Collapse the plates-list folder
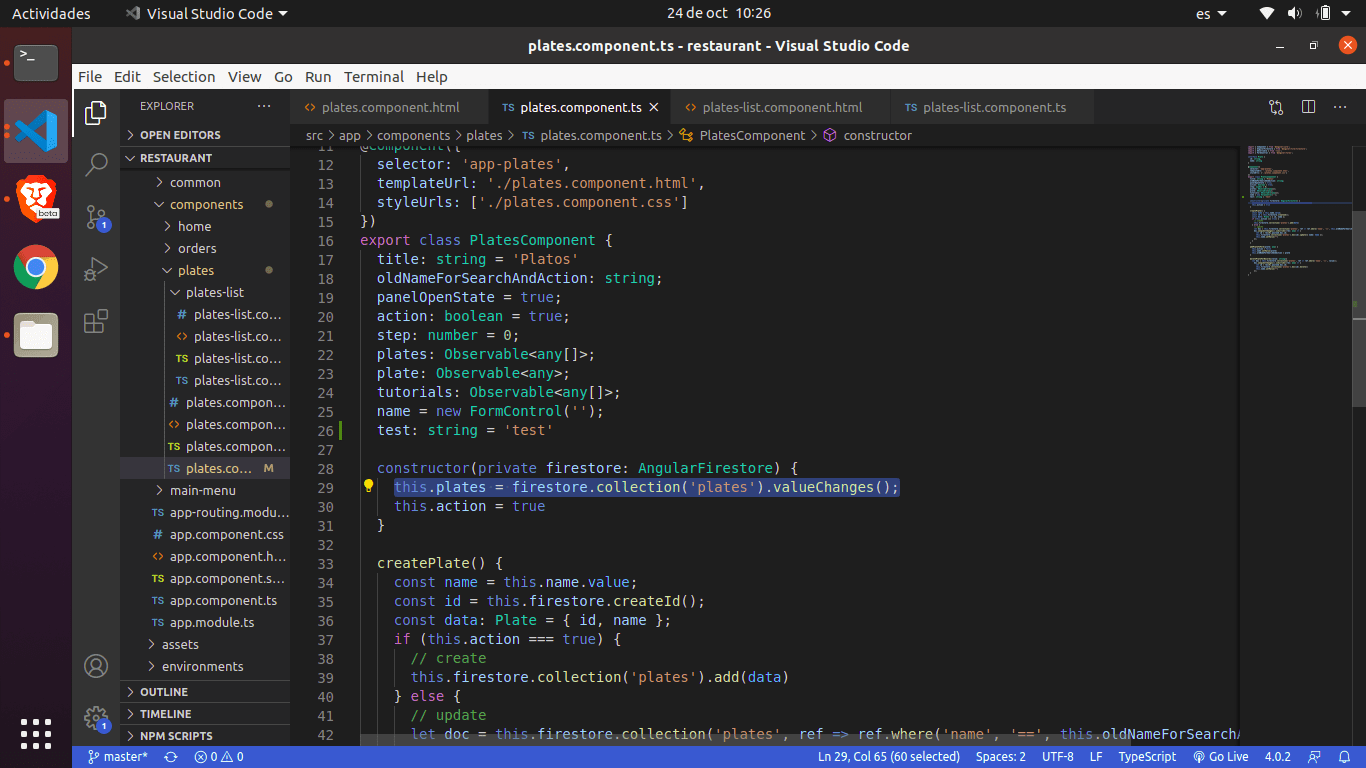 click(214, 293)
